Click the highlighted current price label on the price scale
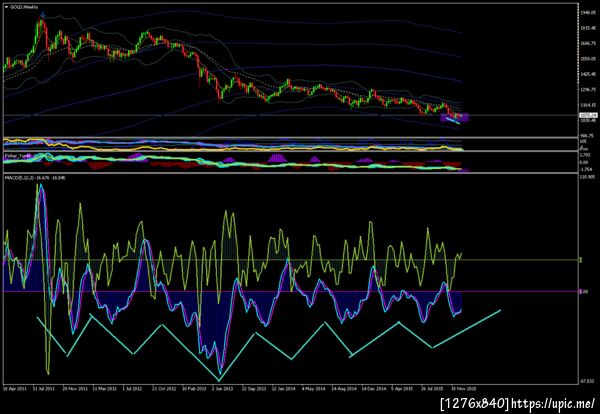 [589, 115]
